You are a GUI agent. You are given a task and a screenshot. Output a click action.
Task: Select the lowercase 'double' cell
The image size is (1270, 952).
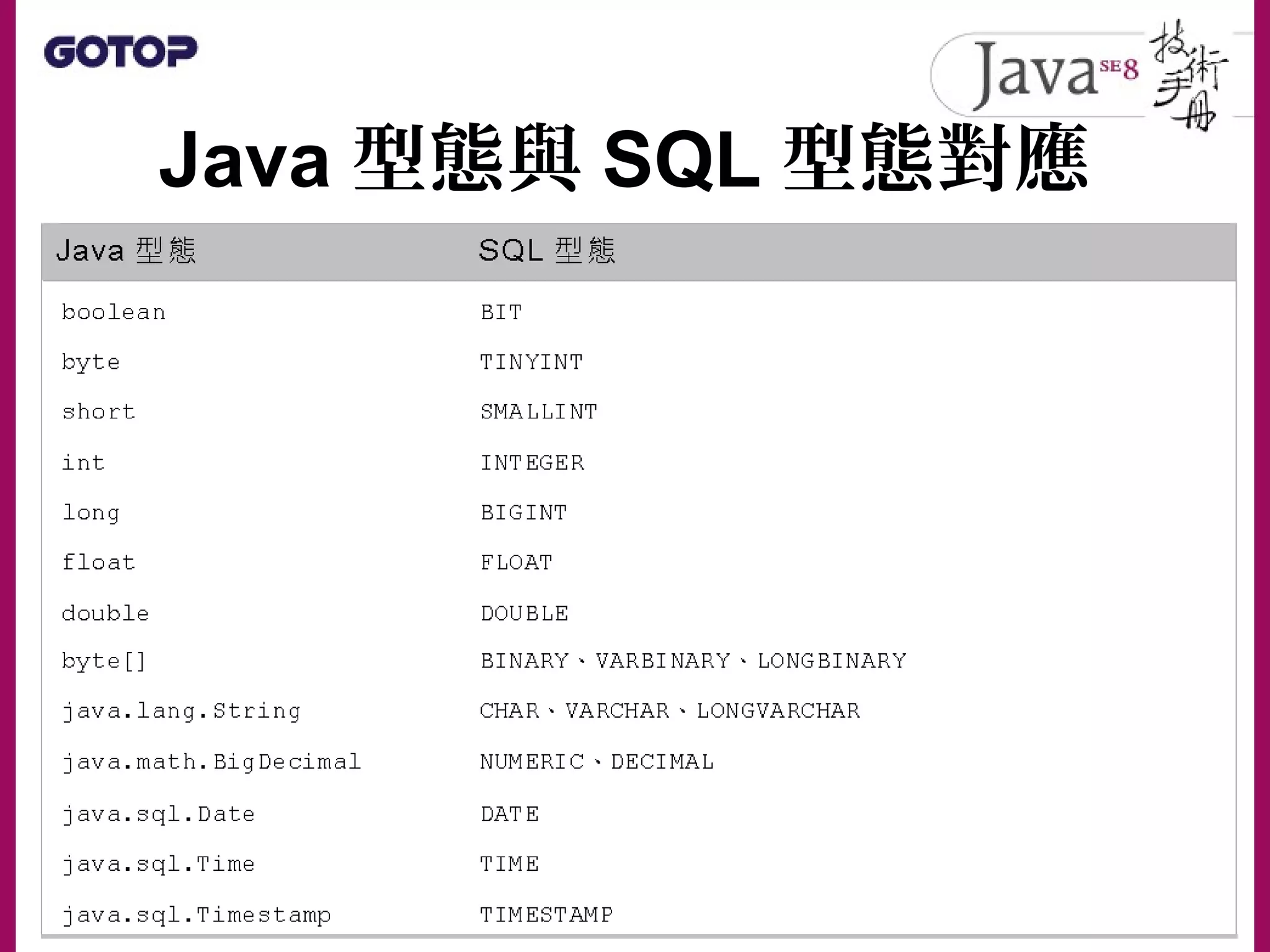click(x=106, y=613)
